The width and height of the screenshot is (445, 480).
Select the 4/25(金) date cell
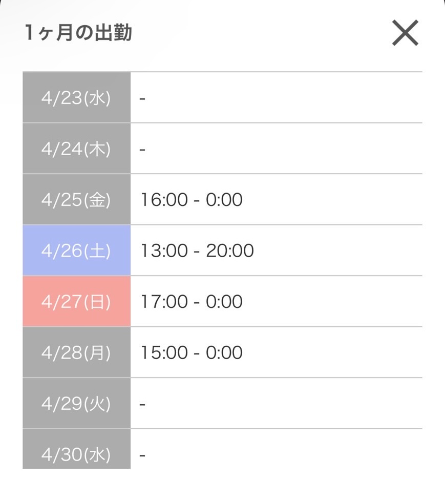[x=77, y=199]
